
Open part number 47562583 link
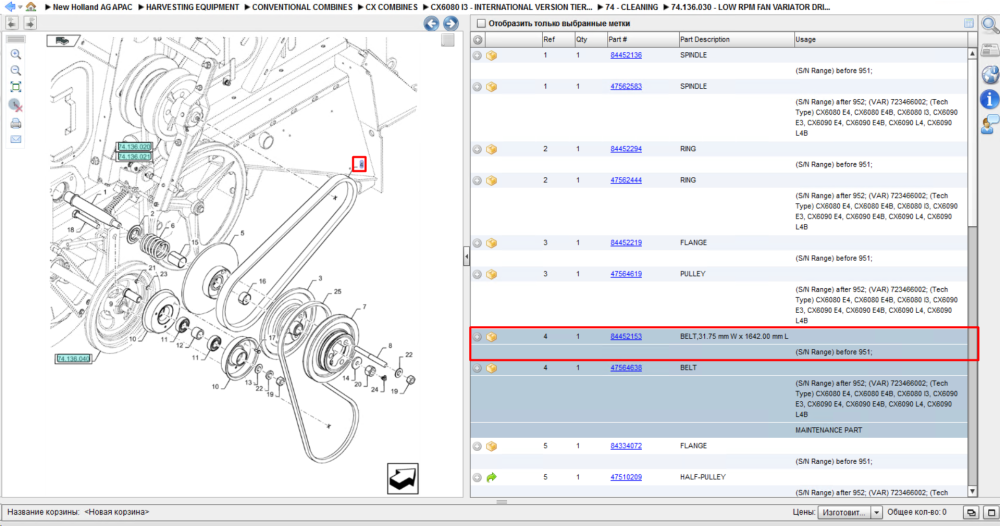tap(626, 87)
